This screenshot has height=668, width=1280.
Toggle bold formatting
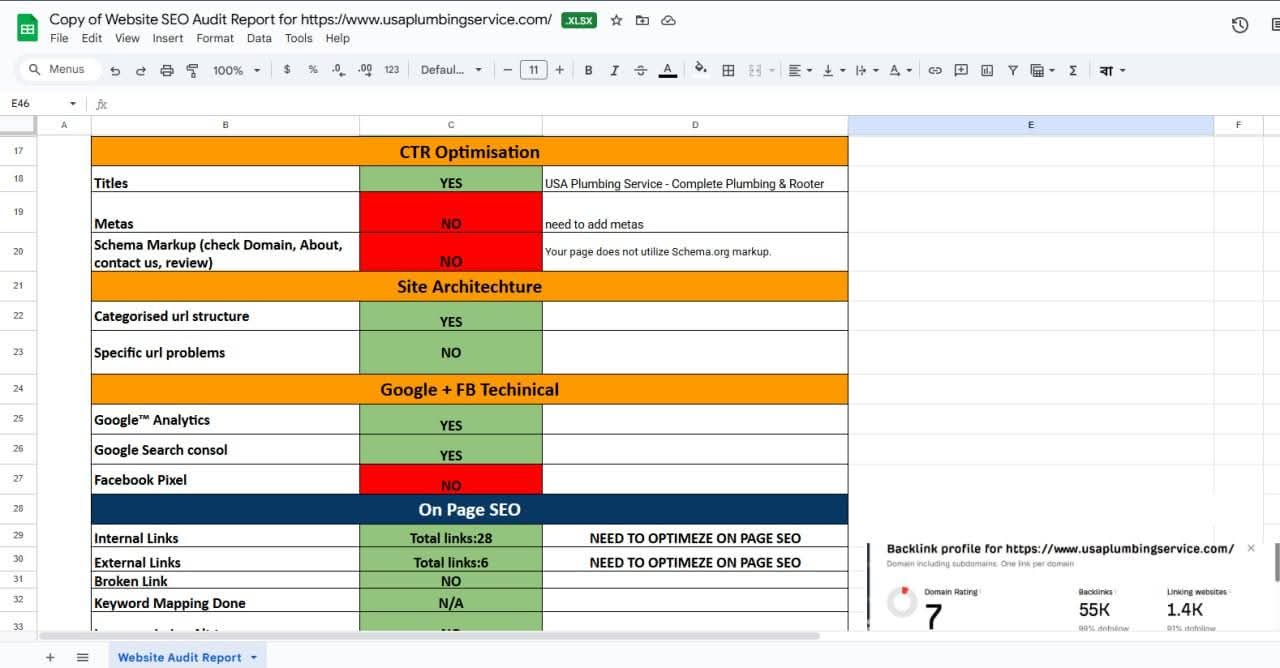click(589, 70)
